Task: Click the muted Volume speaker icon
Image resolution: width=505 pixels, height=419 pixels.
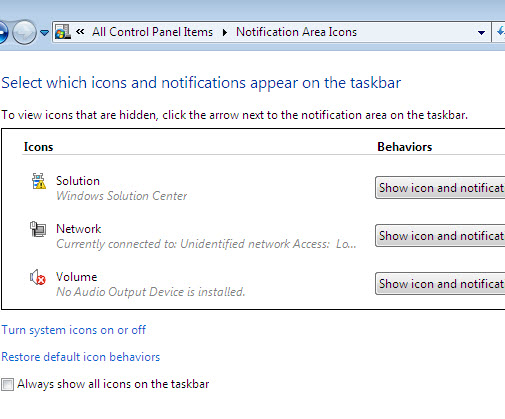Action: click(x=38, y=277)
